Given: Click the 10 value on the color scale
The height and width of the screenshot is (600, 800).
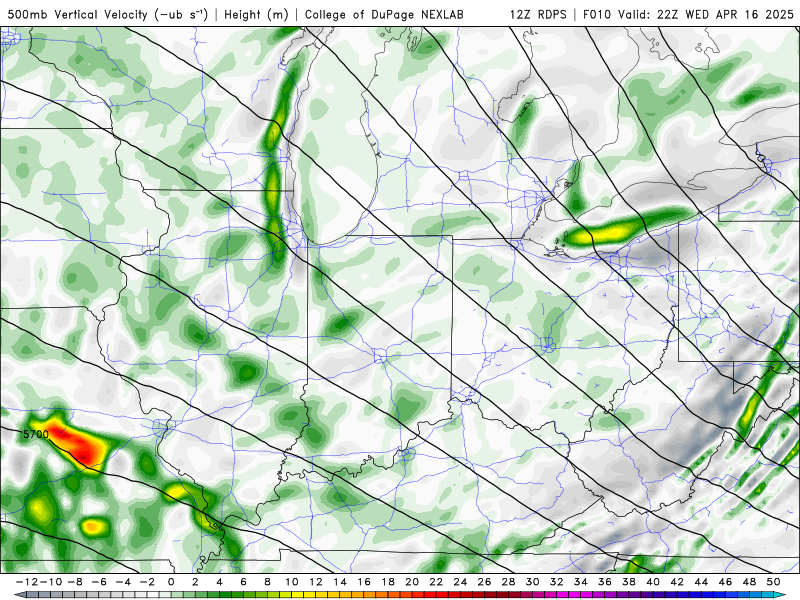Looking at the screenshot, I should [x=291, y=582].
